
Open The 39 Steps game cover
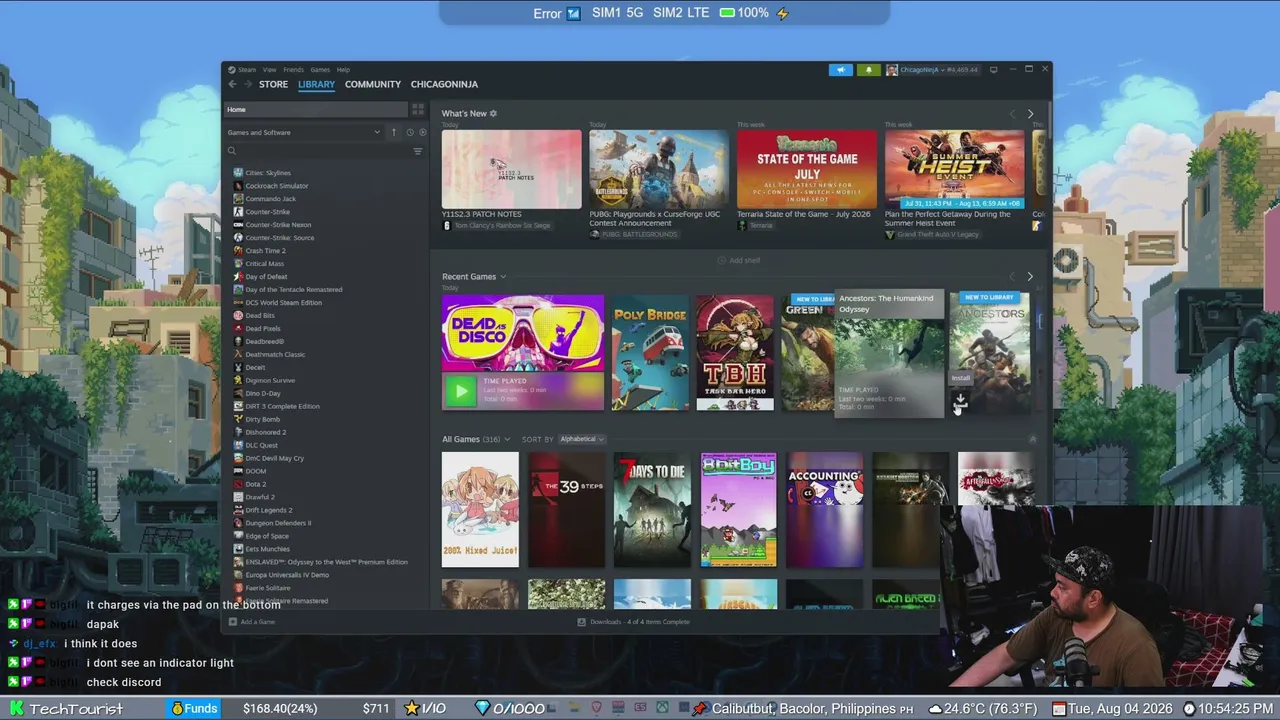click(x=566, y=510)
